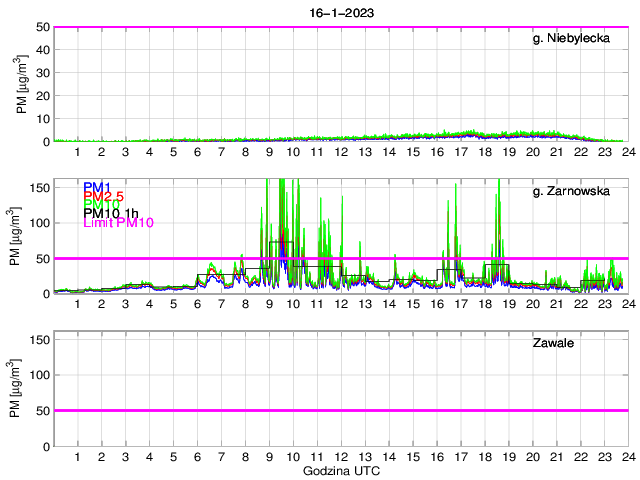640x480 pixels.
Task: Click hour 24 tick label under Niebylecka panel
Action: pyautogui.click(x=627, y=152)
